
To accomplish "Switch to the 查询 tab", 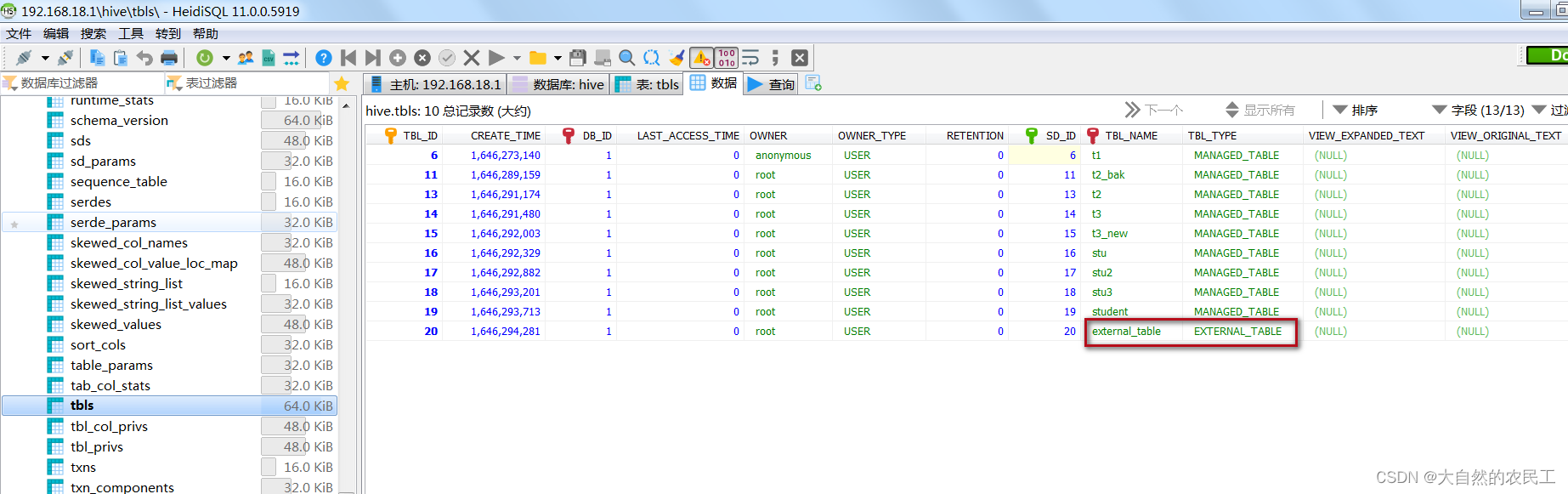I will [x=772, y=84].
